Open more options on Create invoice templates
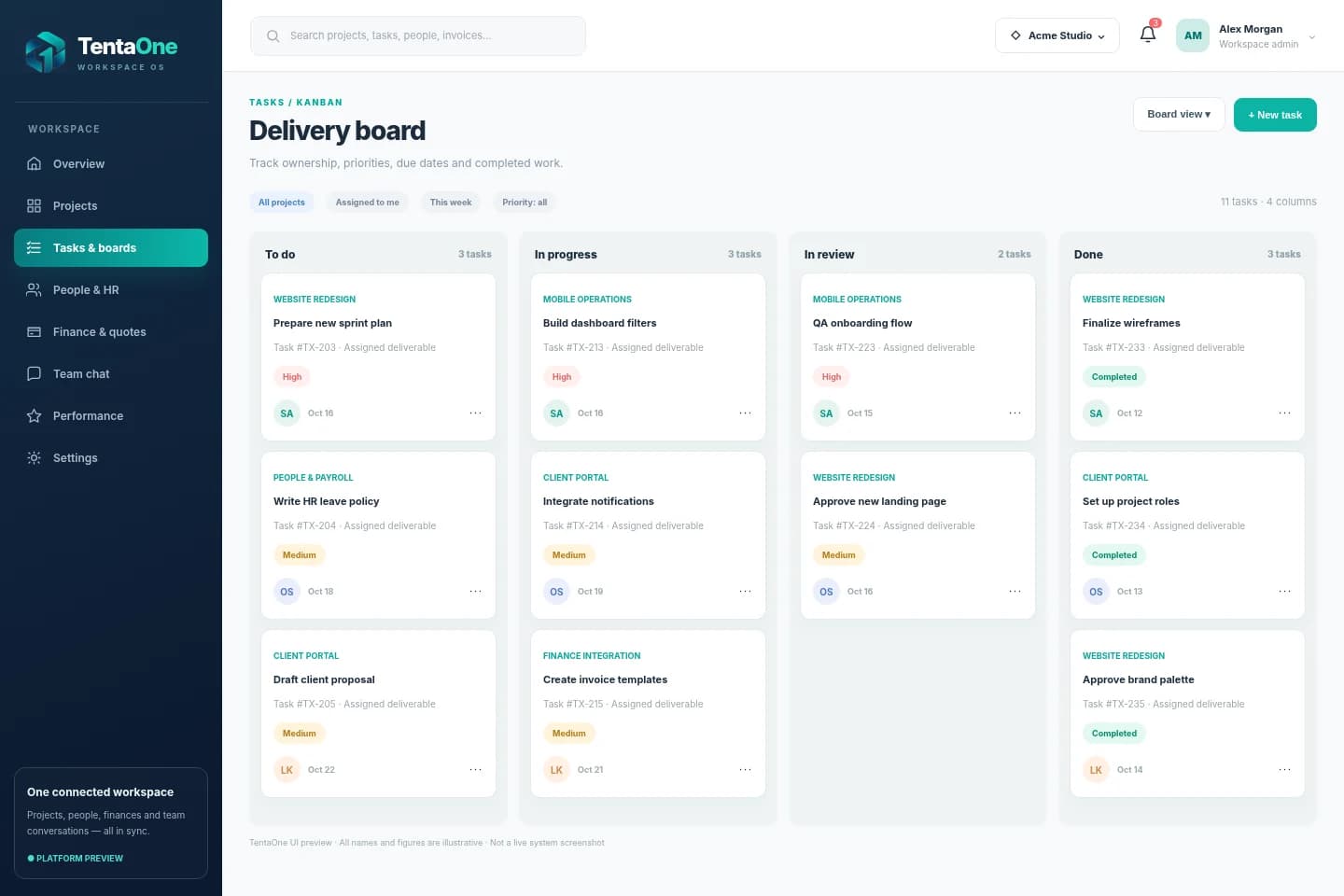The height and width of the screenshot is (896, 1344). (745, 769)
